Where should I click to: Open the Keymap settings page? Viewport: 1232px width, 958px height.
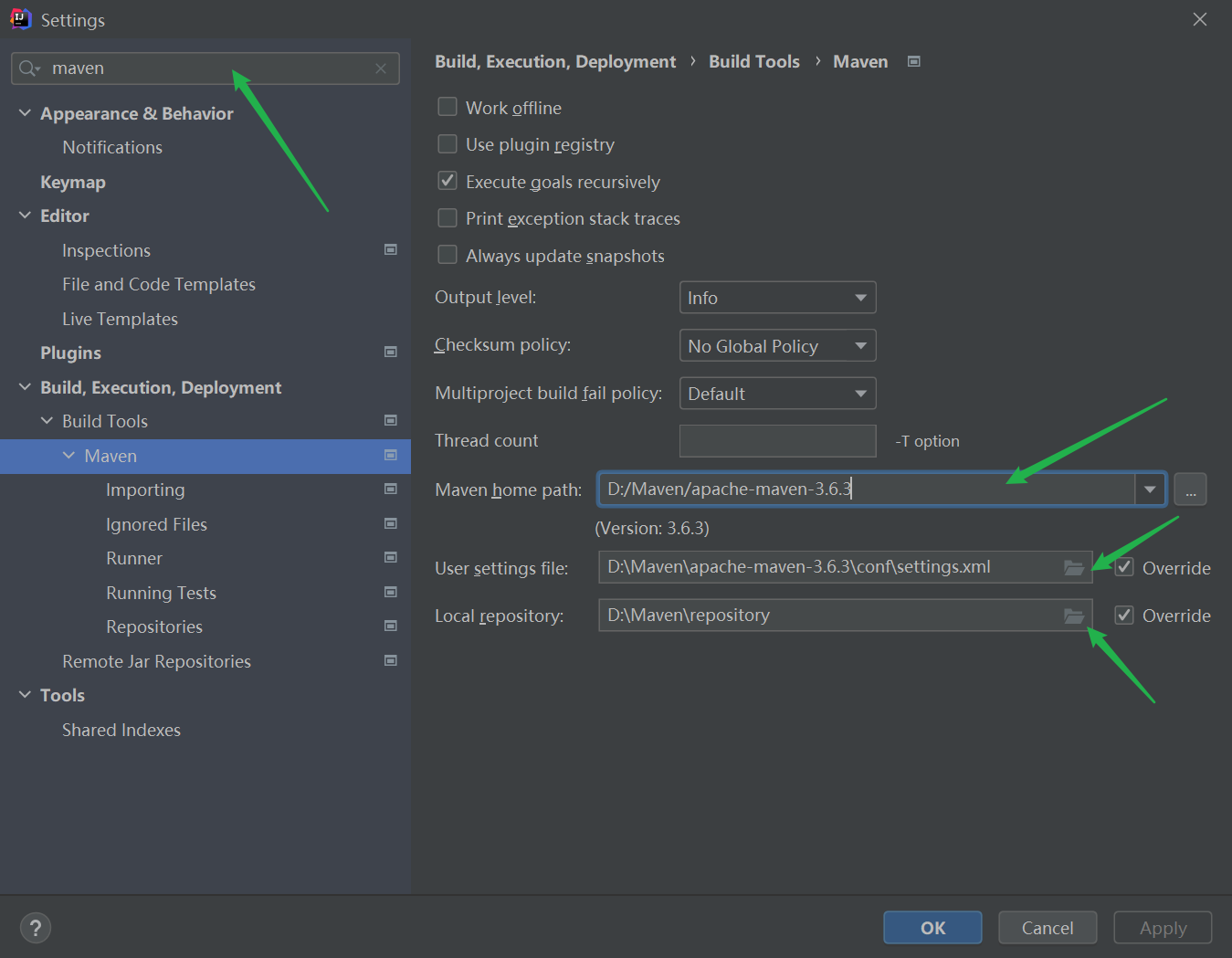(x=73, y=182)
